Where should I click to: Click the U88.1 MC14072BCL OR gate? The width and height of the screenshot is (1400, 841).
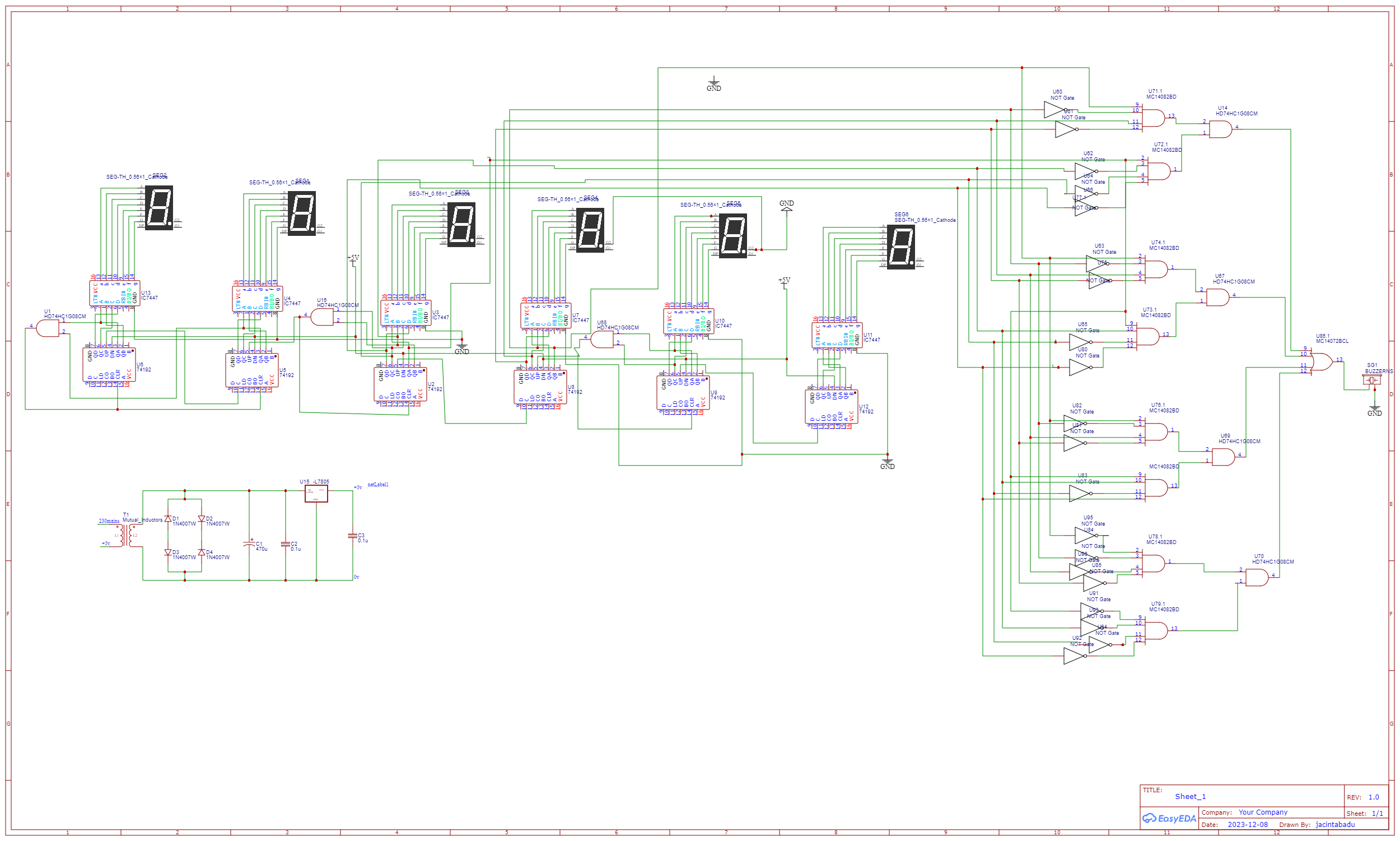coord(1322,361)
